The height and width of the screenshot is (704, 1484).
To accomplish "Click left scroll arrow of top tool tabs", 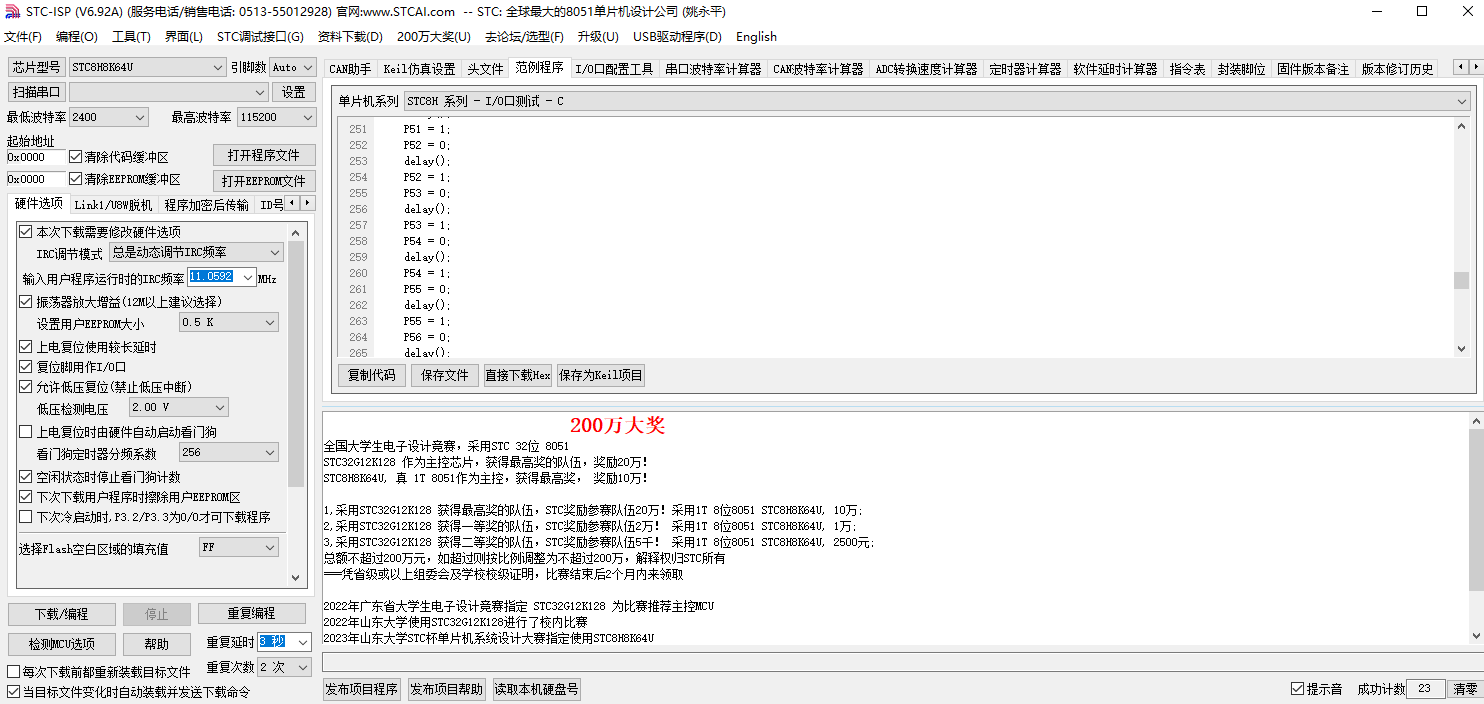I will pos(1460,67).
